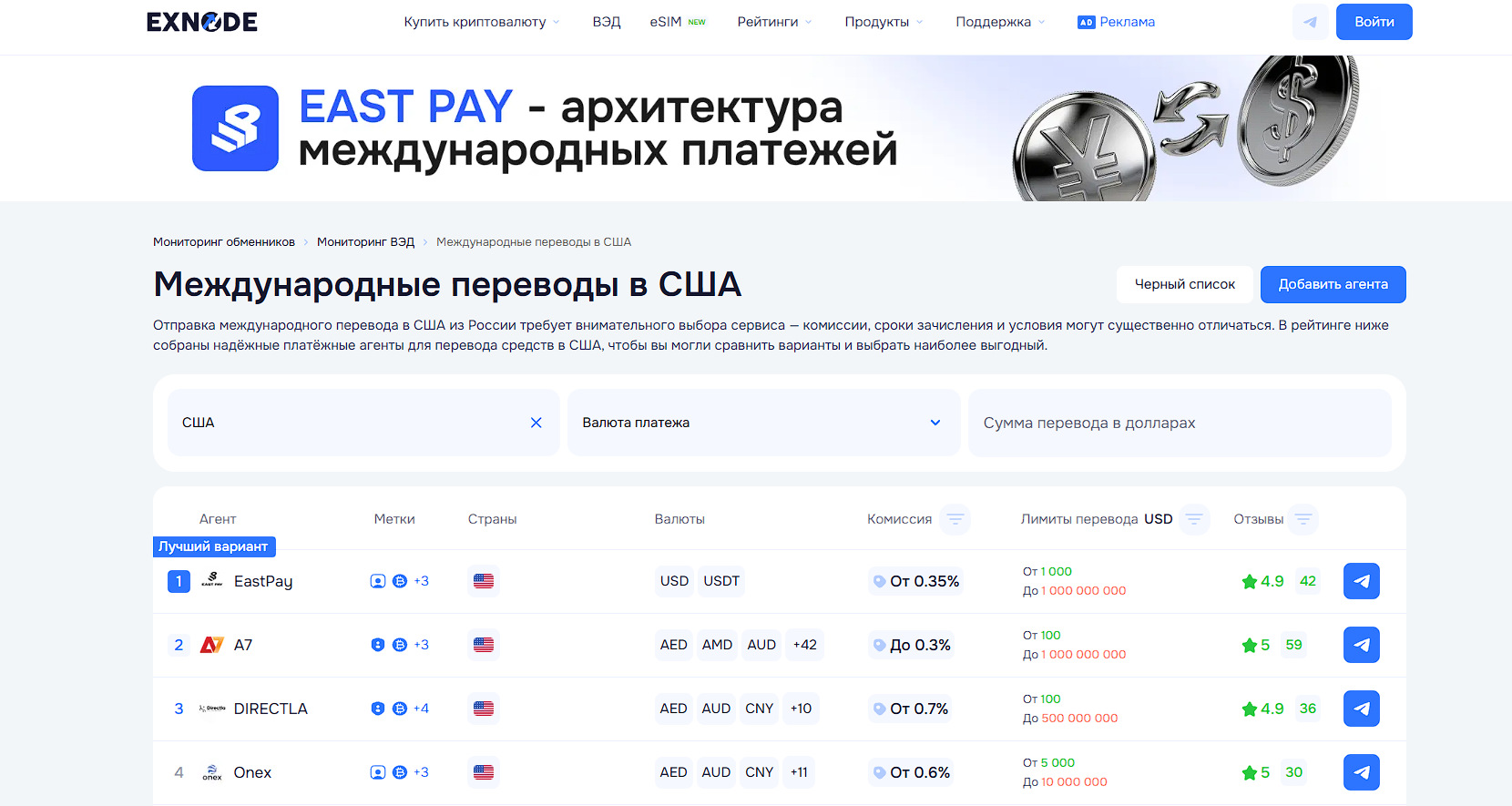Expand the Поддержка menu
Screen dimensions: 1512x806
pyautogui.click(x=1000, y=22)
